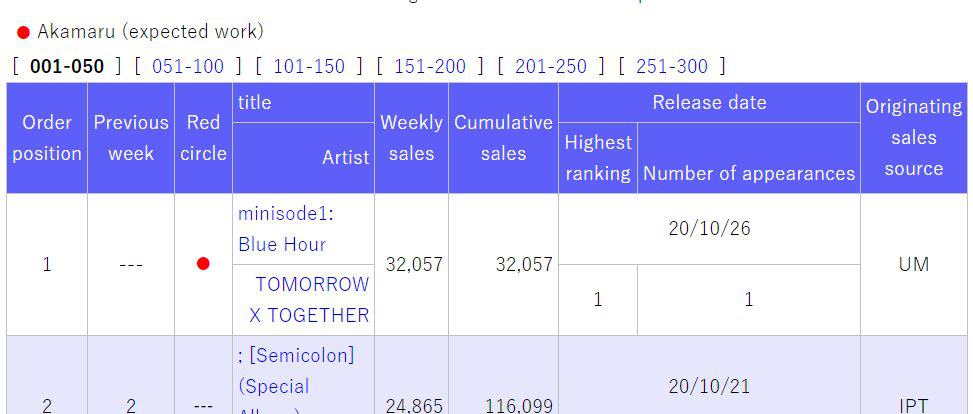Click the Previous week column header
This screenshot has height=414, width=973.
point(131,138)
